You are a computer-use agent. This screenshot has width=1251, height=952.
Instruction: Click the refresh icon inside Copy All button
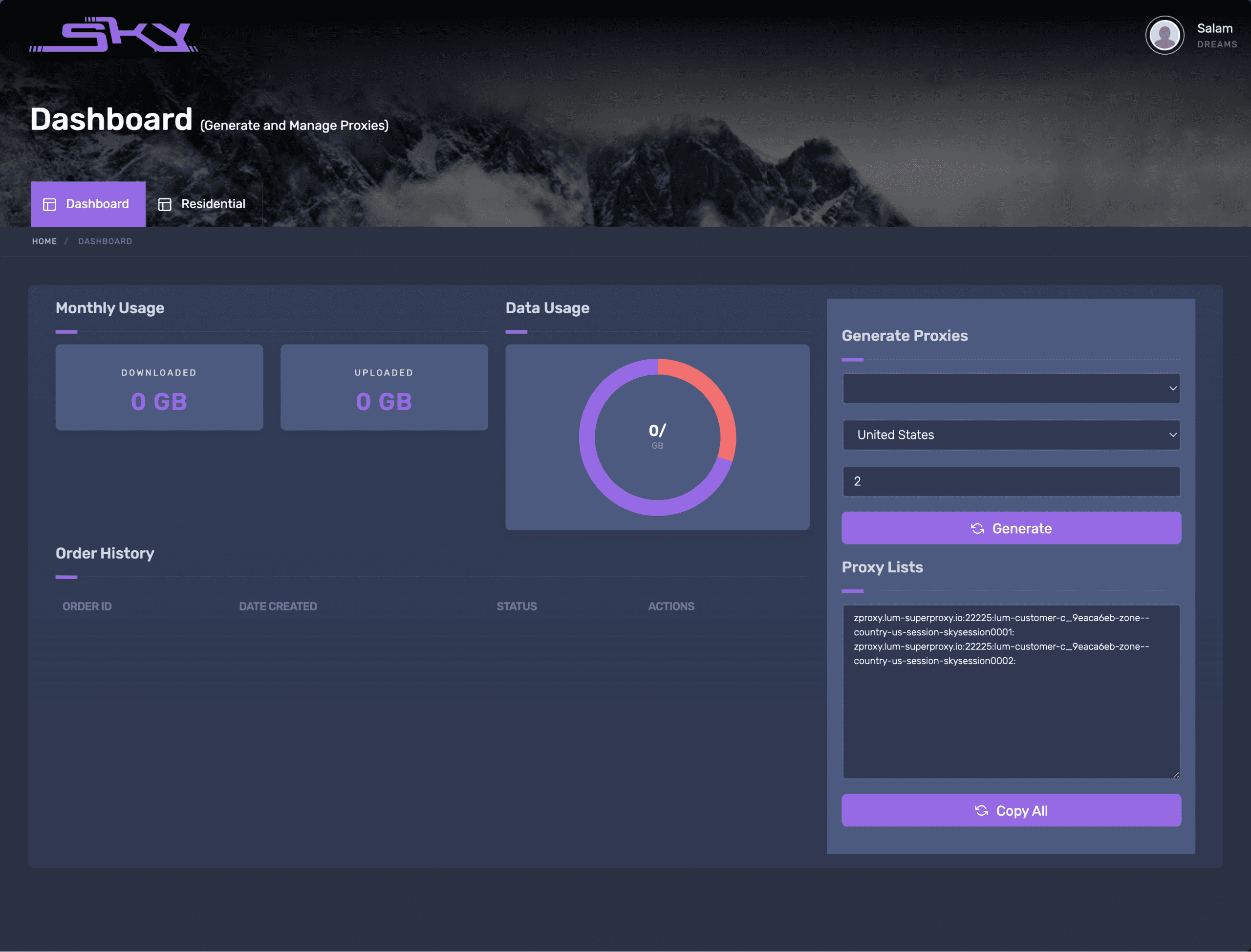point(982,810)
